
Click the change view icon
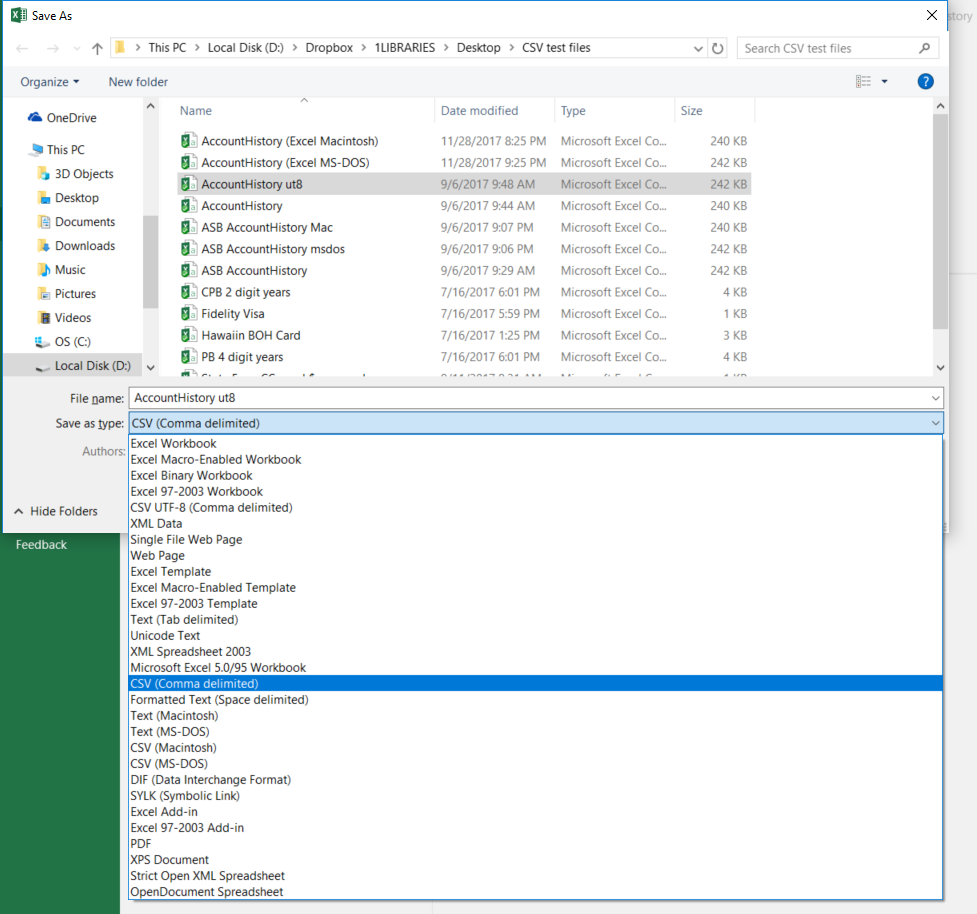(864, 82)
